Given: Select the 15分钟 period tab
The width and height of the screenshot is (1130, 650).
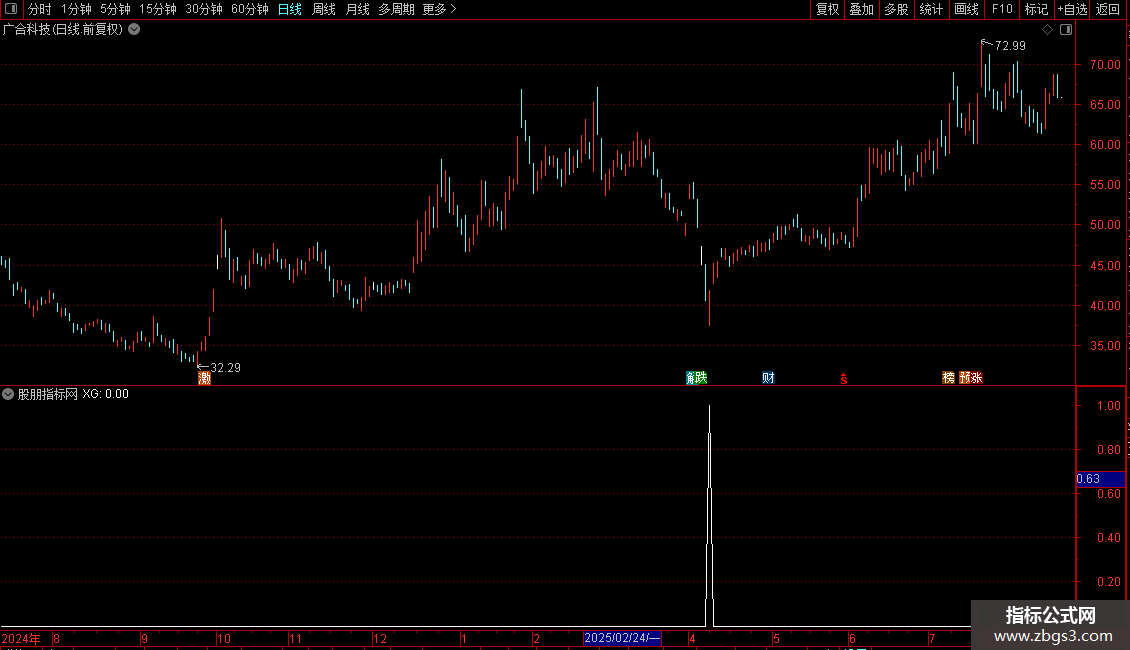Looking at the screenshot, I should [158, 9].
